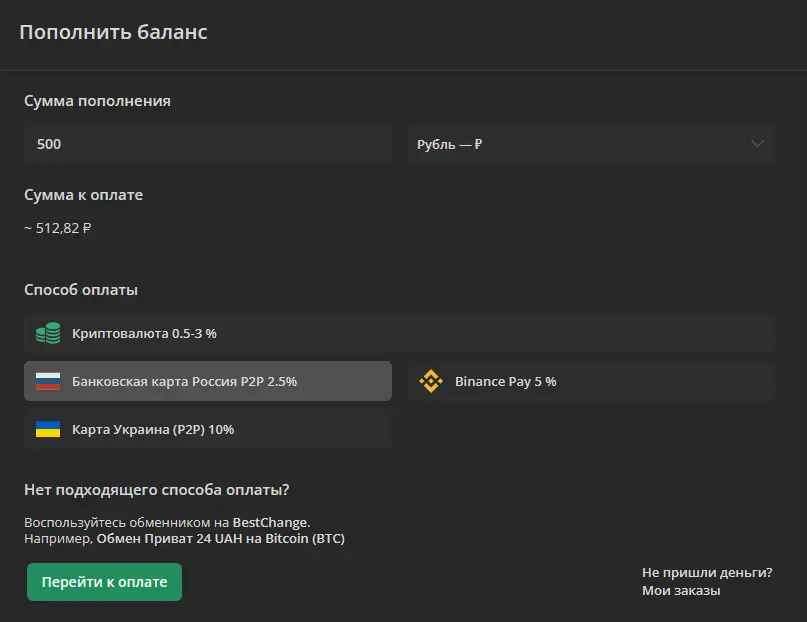Click the Сумма пополнения label
807x622 pixels.
point(97,101)
